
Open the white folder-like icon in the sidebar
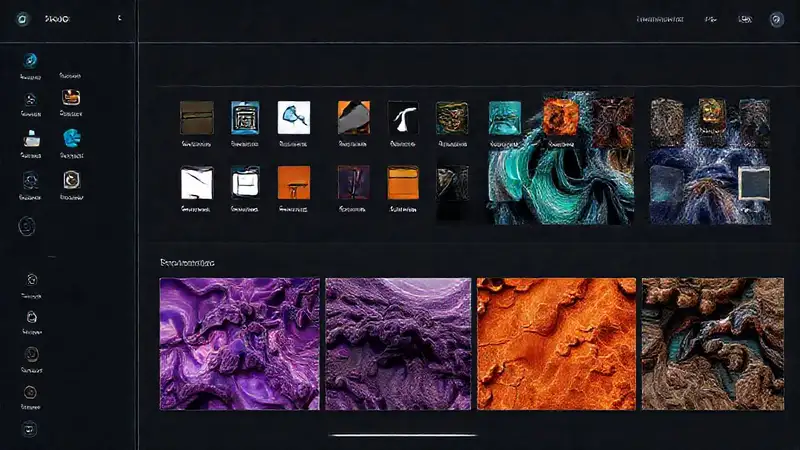pyautogui.click(x=31, y=139)
